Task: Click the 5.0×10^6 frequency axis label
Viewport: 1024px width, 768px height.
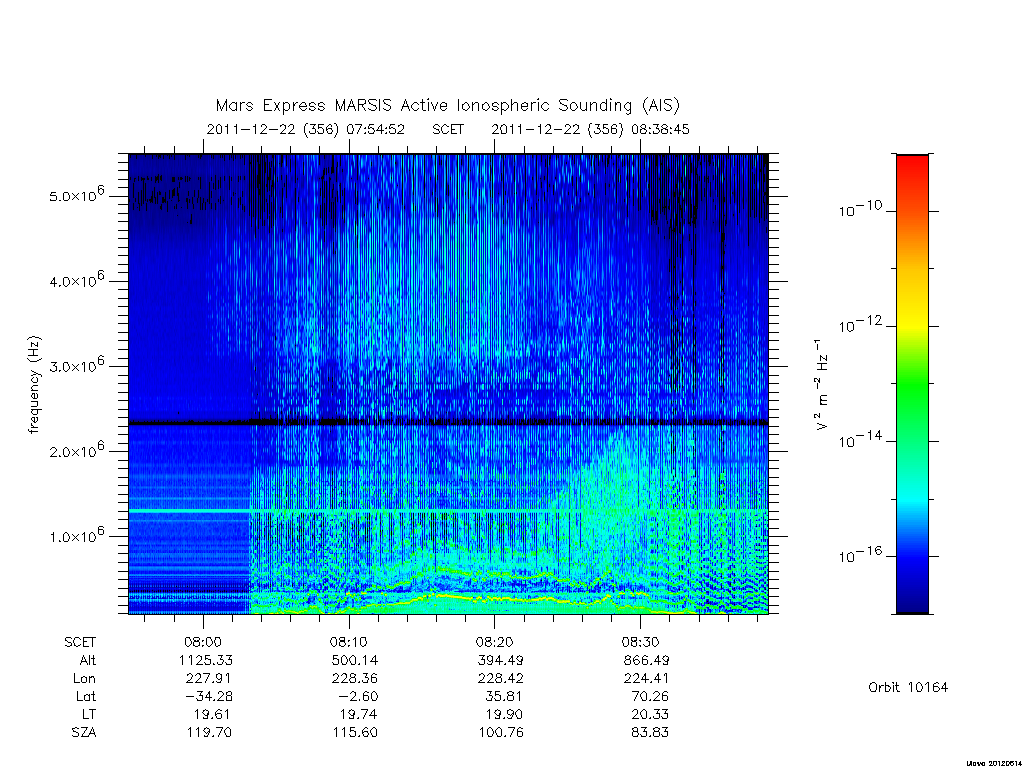Action: [x=76, y=194]
